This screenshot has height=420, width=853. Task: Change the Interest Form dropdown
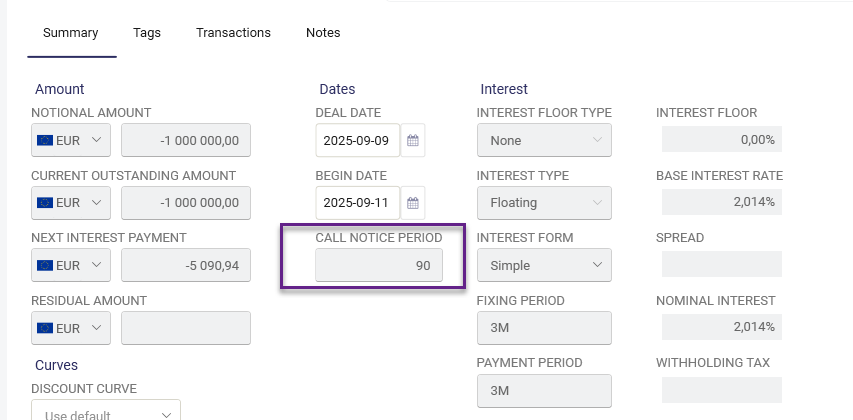pos(544,265)
